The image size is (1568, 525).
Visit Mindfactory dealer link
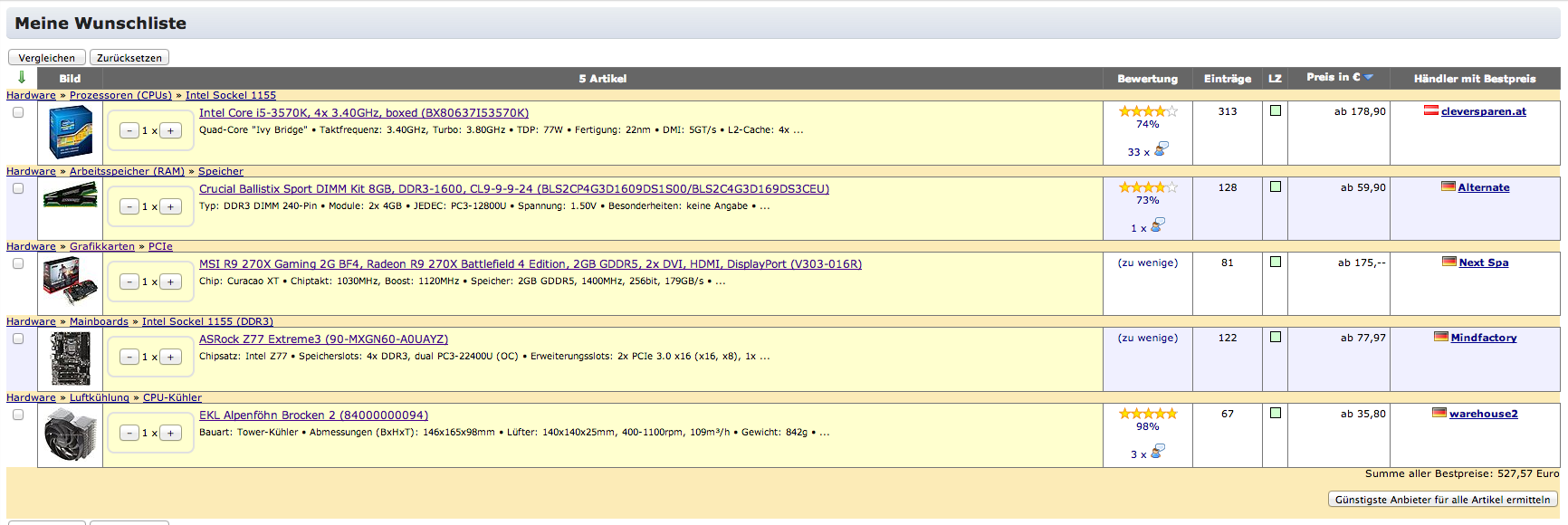pos(1484,338)
